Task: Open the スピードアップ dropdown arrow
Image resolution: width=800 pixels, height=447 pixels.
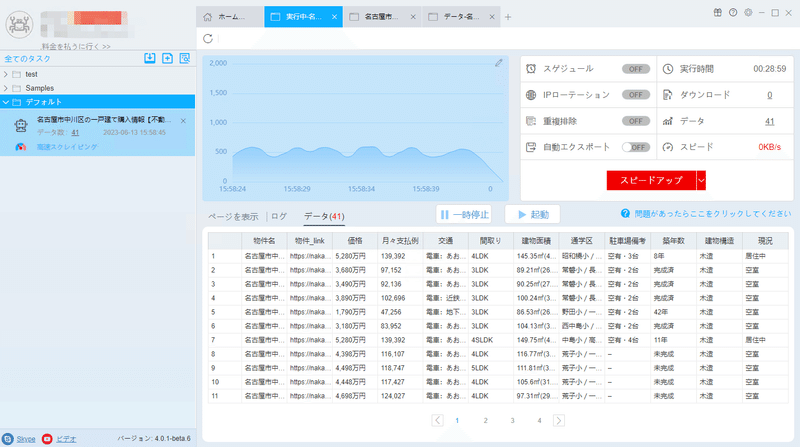Action: (701, 180)
